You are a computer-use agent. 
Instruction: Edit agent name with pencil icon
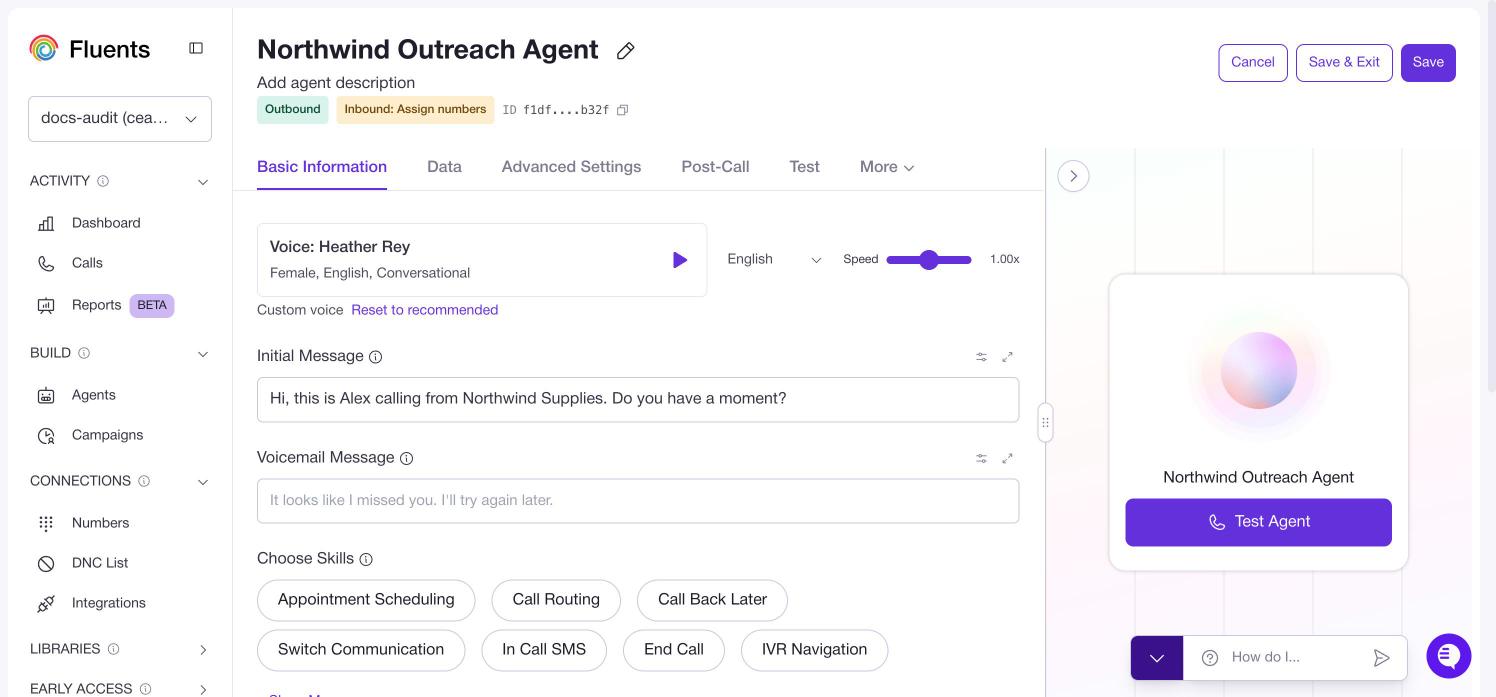(626, 51)
